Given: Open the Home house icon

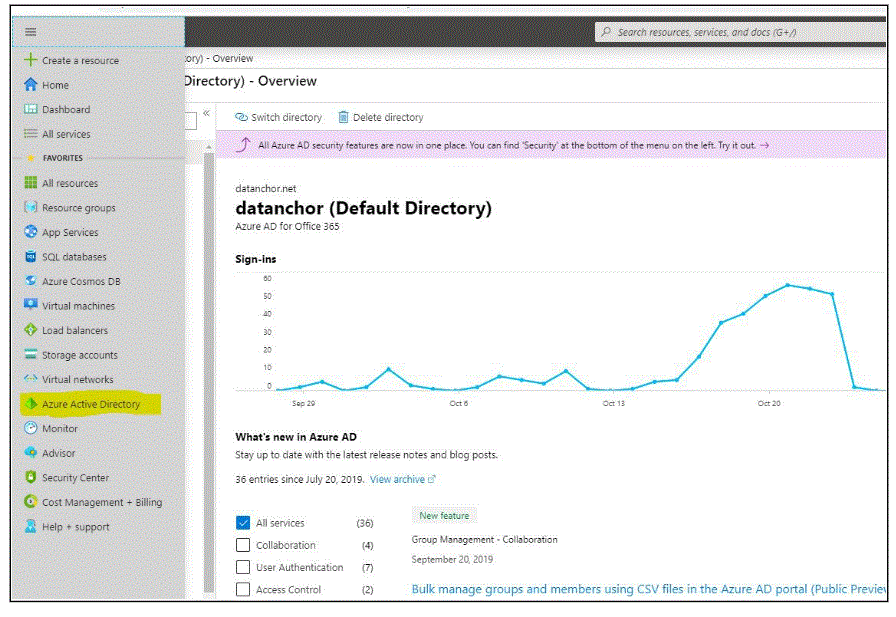Looking at the screenshot, I should coord(30,85).
